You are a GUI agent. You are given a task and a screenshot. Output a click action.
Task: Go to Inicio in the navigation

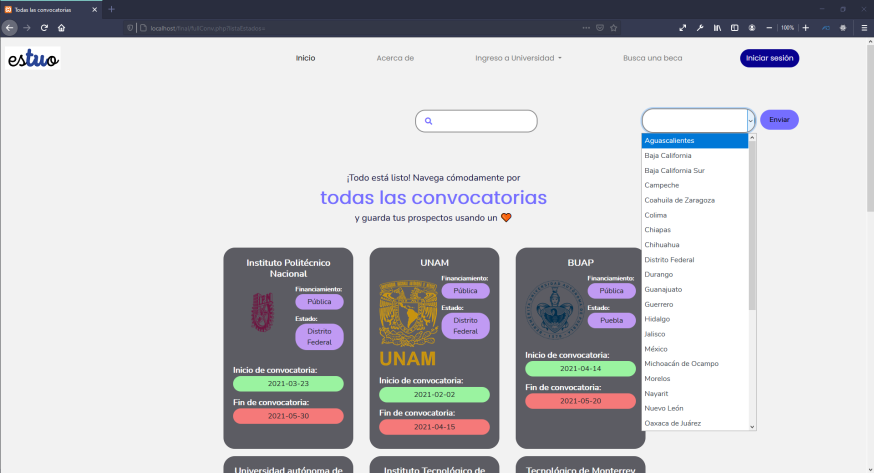[x=305, y=58]
